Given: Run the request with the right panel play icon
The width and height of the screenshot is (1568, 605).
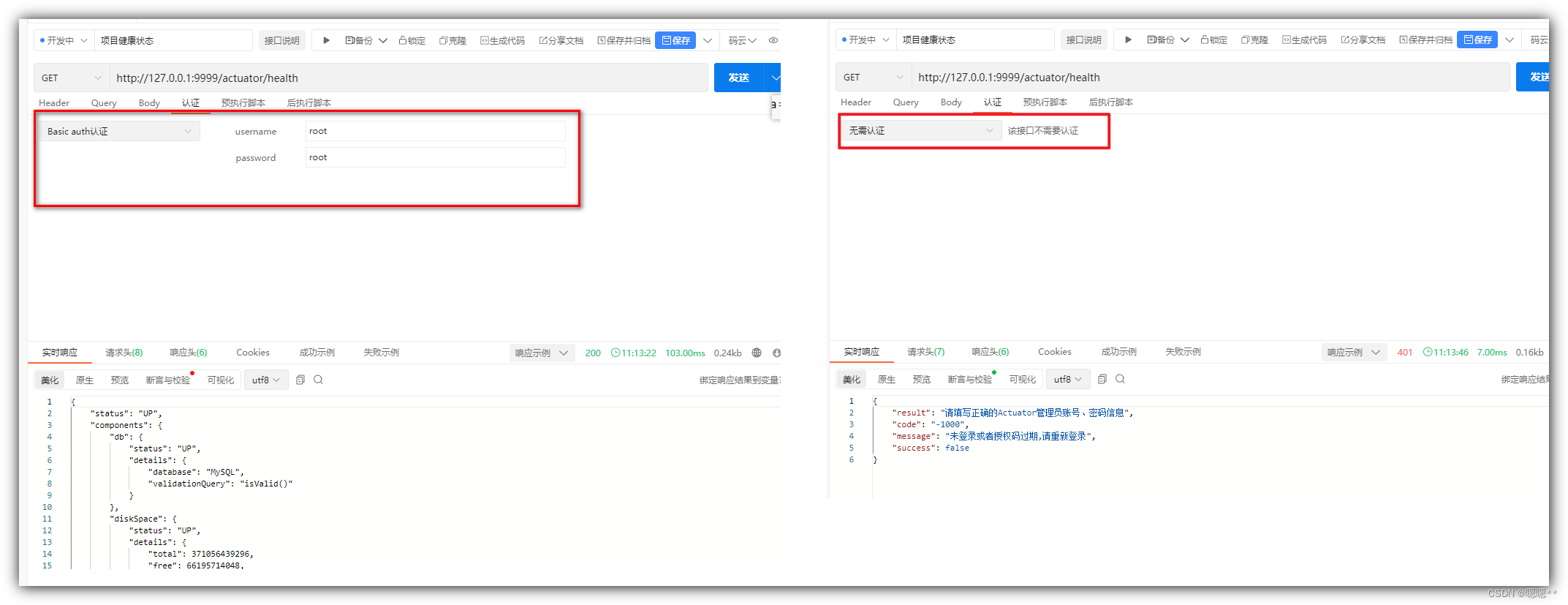Looking at the screenshot, I should (1128, 40).
